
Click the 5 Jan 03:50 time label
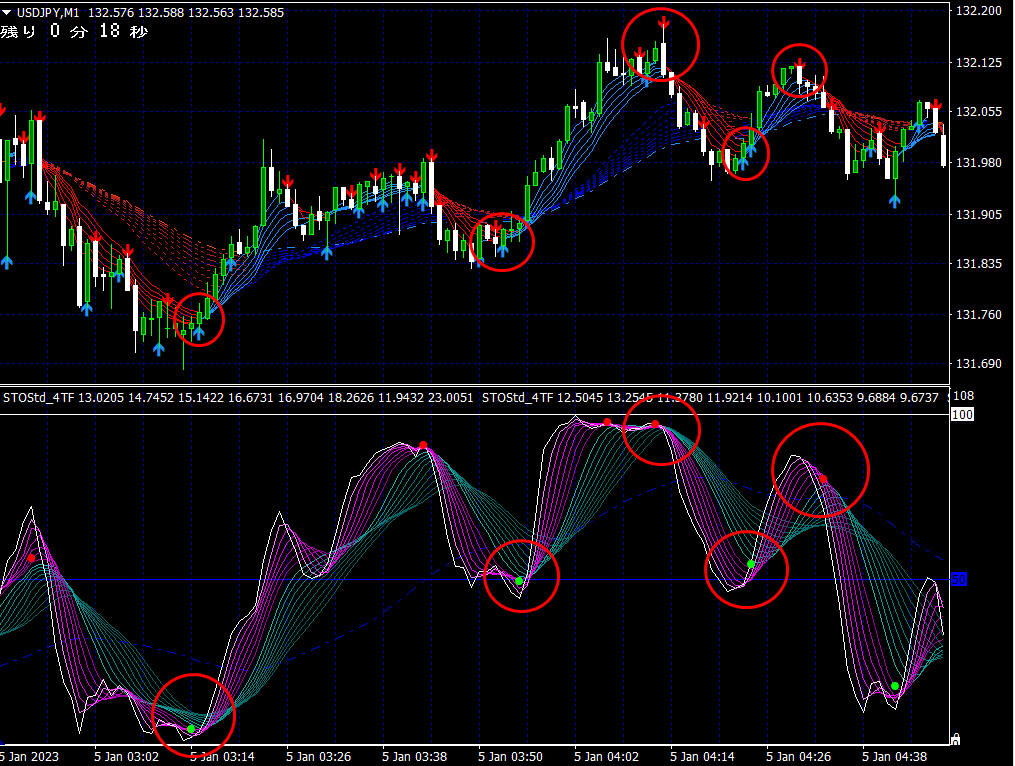(510, 756)
